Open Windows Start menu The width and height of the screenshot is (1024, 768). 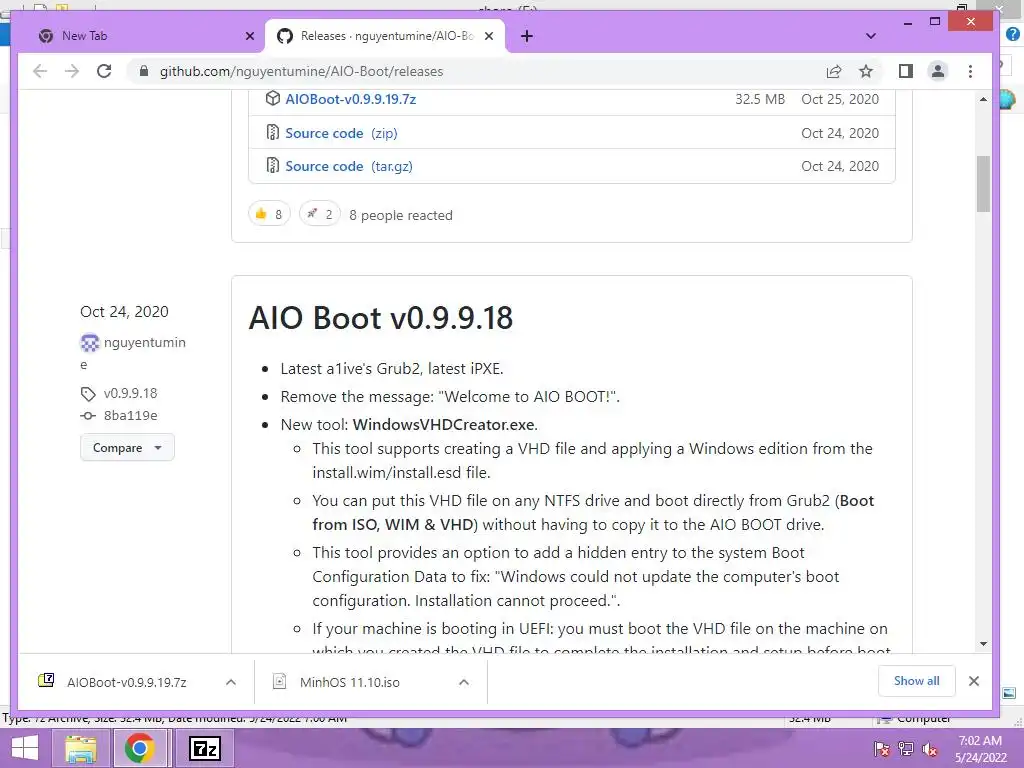point(24,748)
